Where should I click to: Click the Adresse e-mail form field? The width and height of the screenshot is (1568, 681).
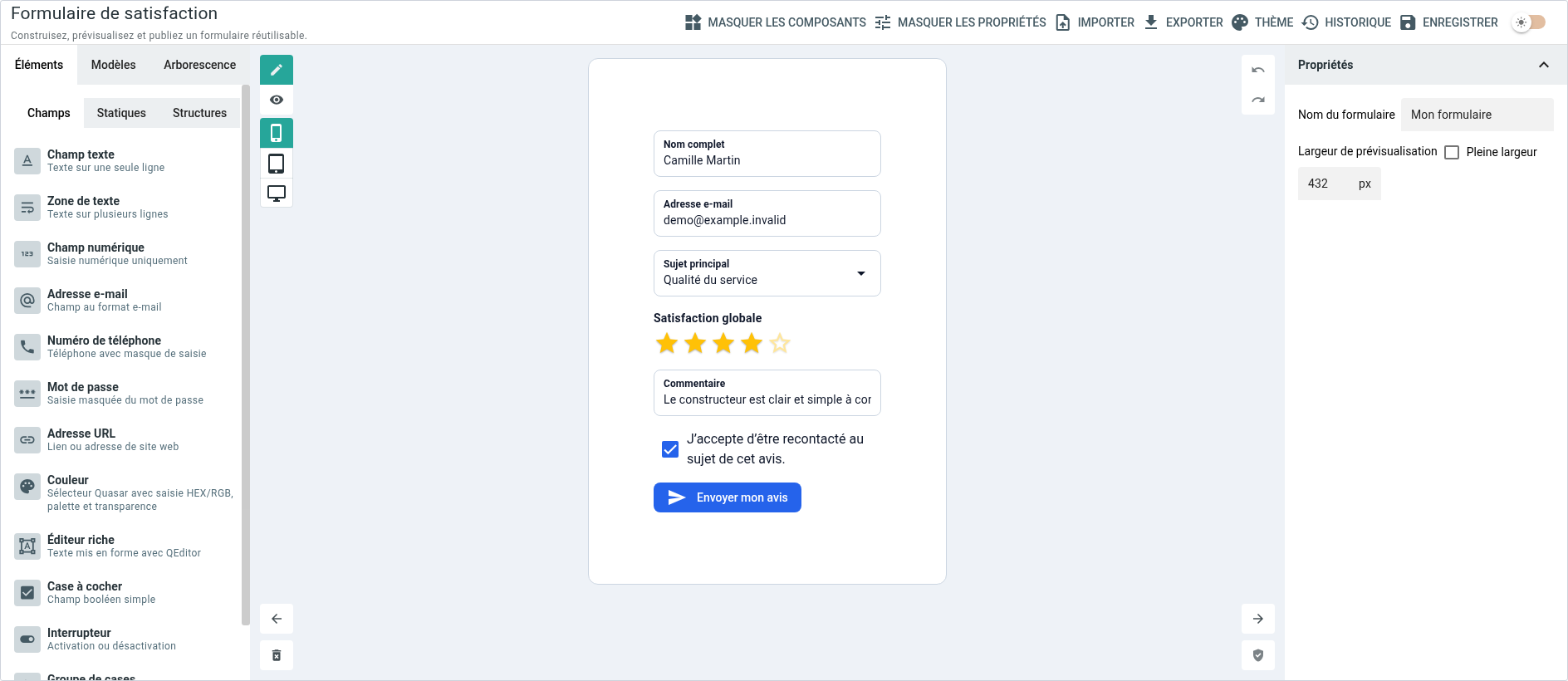coord(767,213)
